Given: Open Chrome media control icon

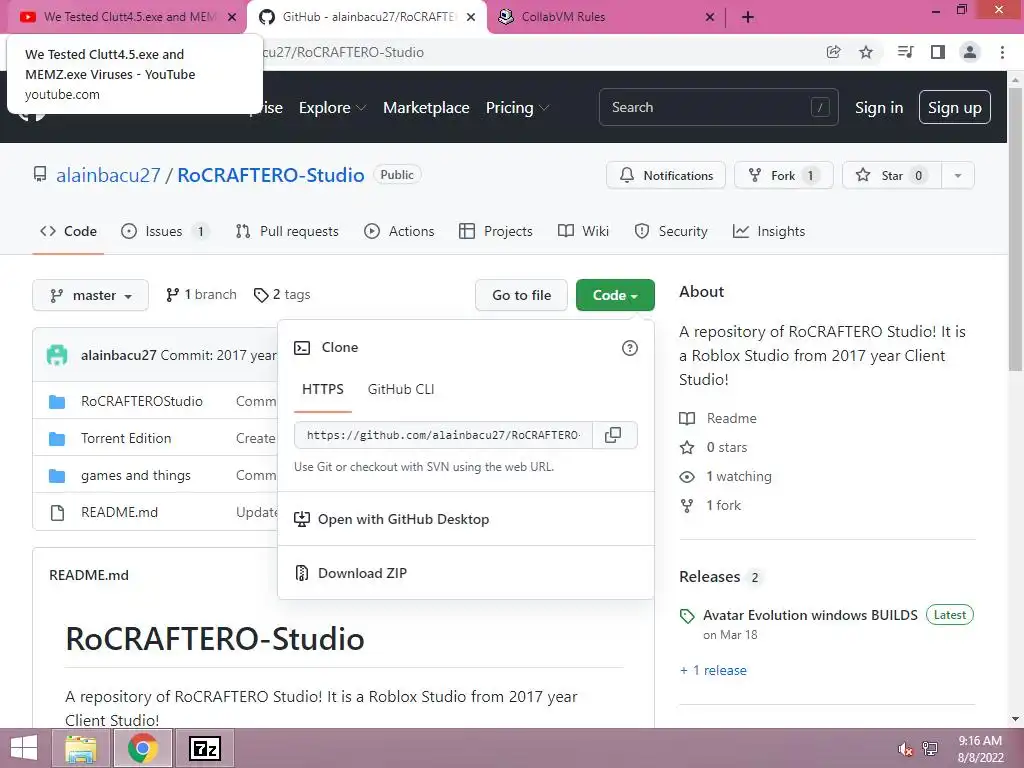Looking at the screenshot, I should point(905,52).
